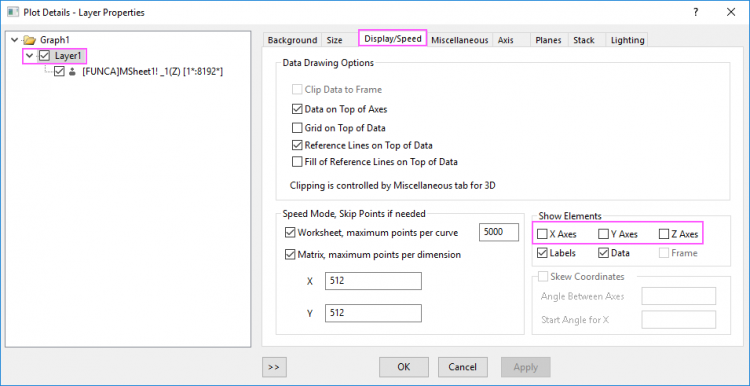This screenshot has width=750, height=386.
Task: Select the Display/Speed tab
Action: click(393, 38)
